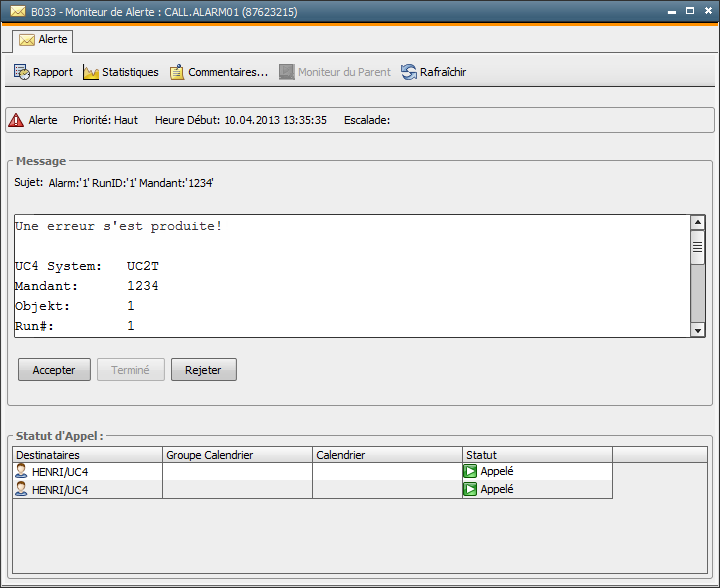Open Commentaires from the toolbar

click(x=177, y=72)
